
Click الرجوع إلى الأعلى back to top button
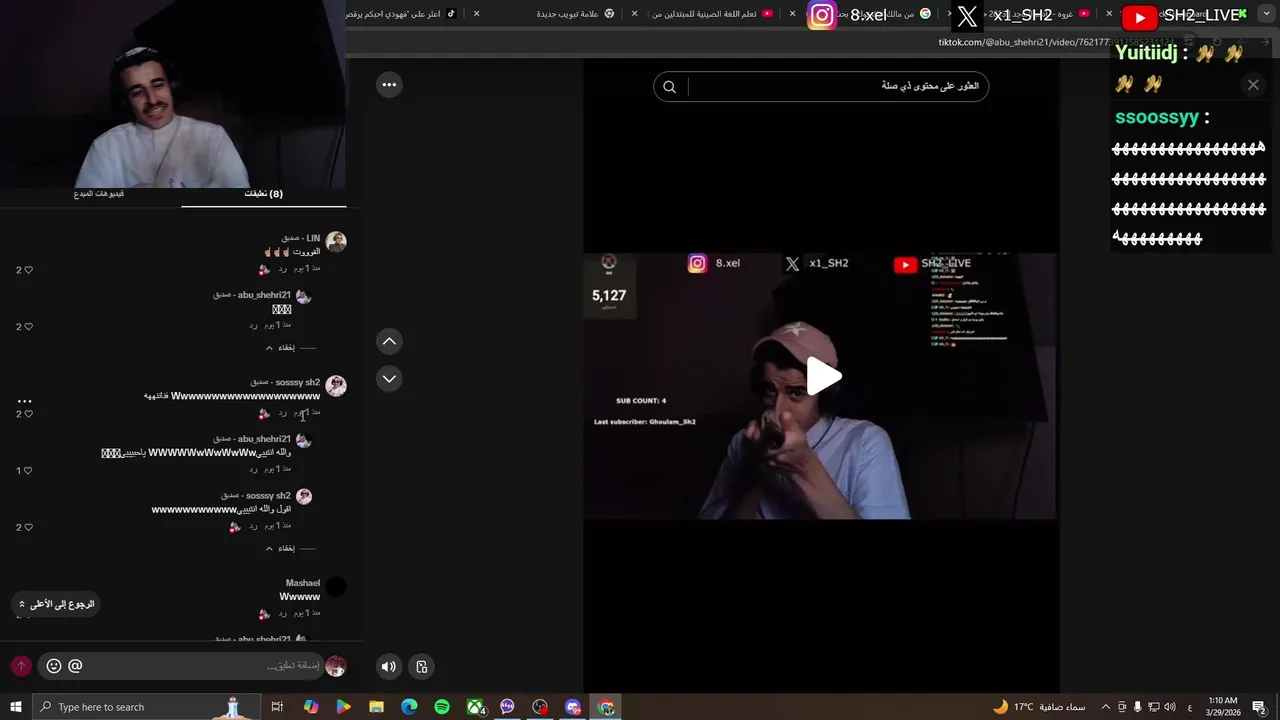56,604
